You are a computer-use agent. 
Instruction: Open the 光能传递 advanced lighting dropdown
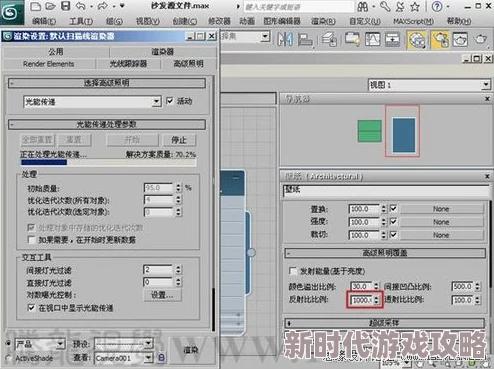point(92,102)
